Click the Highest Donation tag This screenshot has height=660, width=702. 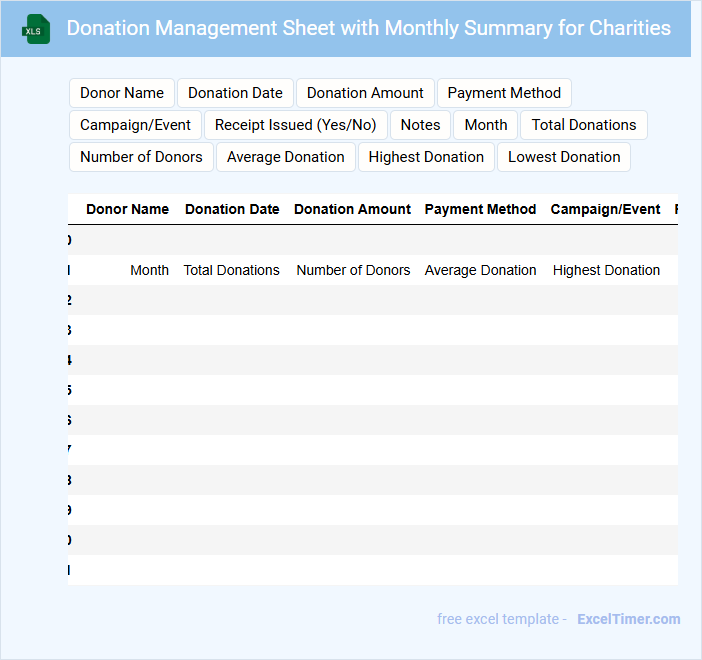(426, 157)
